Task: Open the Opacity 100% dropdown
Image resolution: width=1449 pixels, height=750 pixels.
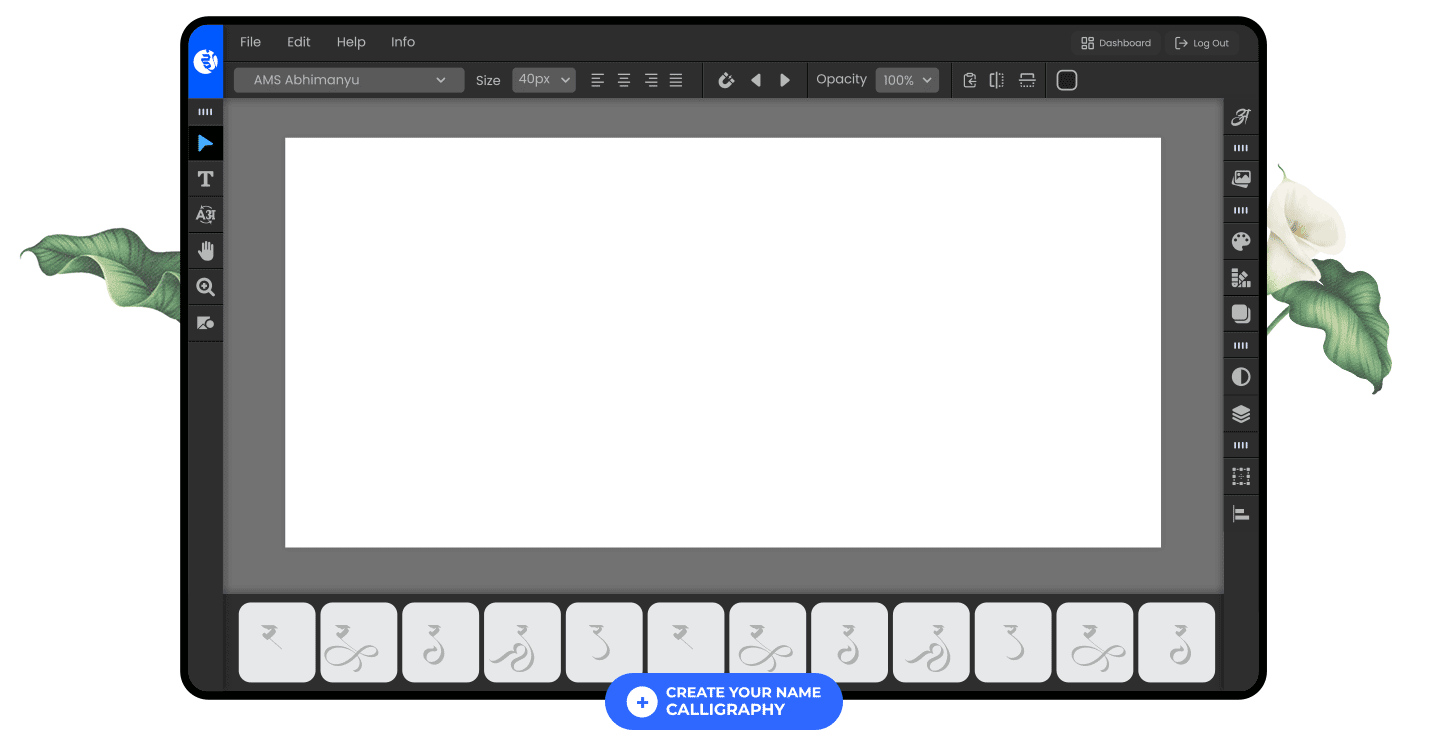Action: 907,80
